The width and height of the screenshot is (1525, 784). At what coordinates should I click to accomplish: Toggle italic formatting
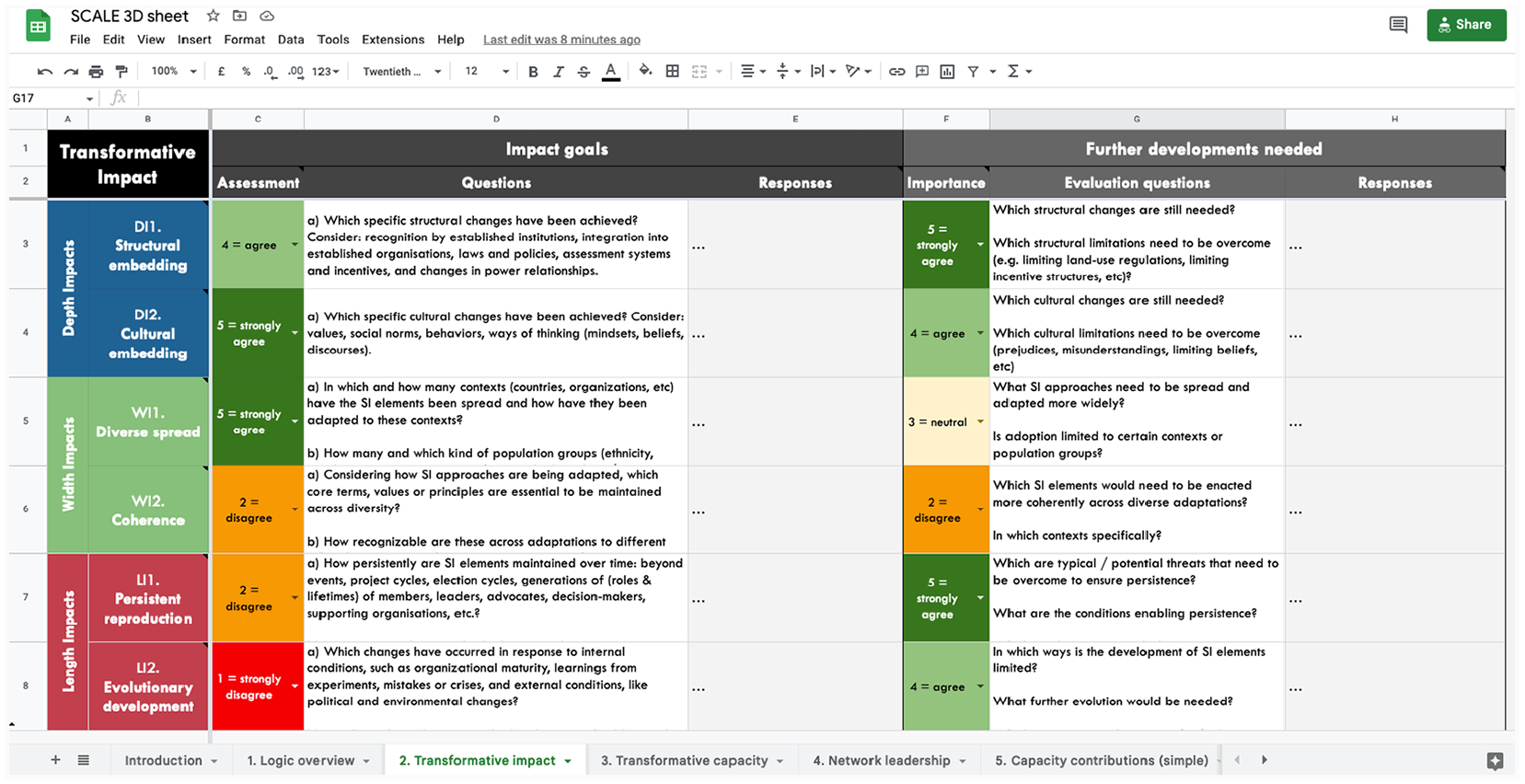coord(558,72)
